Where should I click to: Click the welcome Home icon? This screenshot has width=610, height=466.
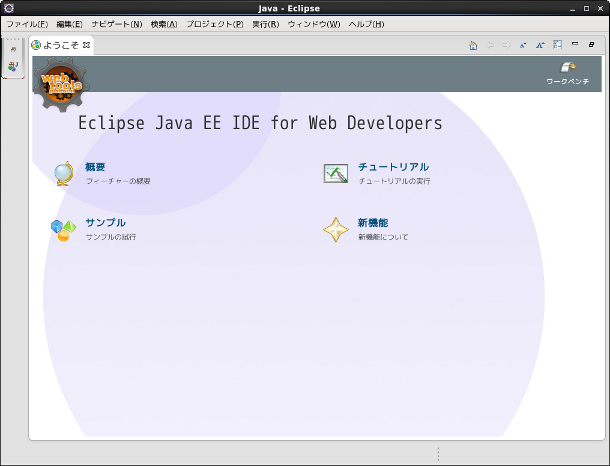(473, 45)
